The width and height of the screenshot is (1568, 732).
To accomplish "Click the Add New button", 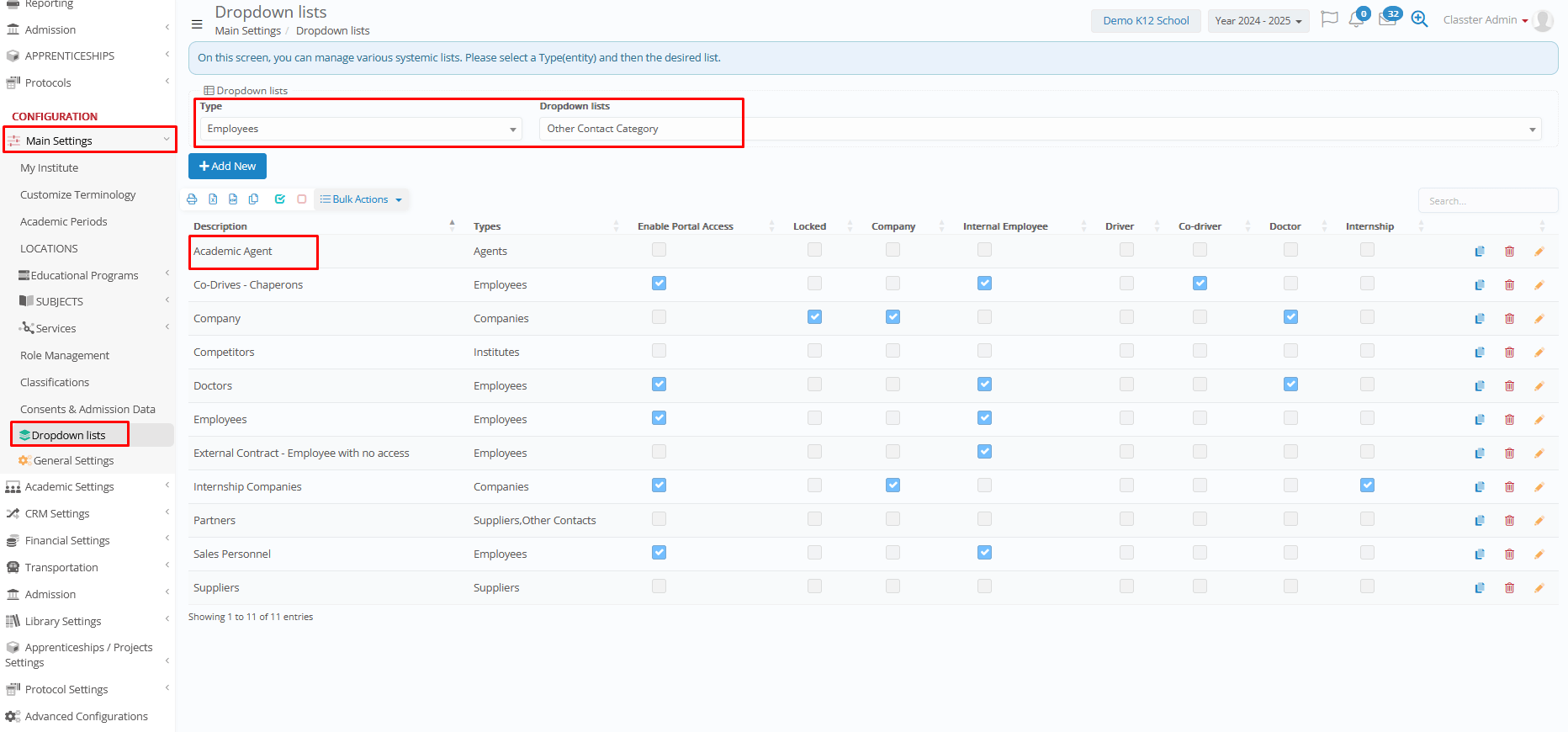I will point(227,167).
